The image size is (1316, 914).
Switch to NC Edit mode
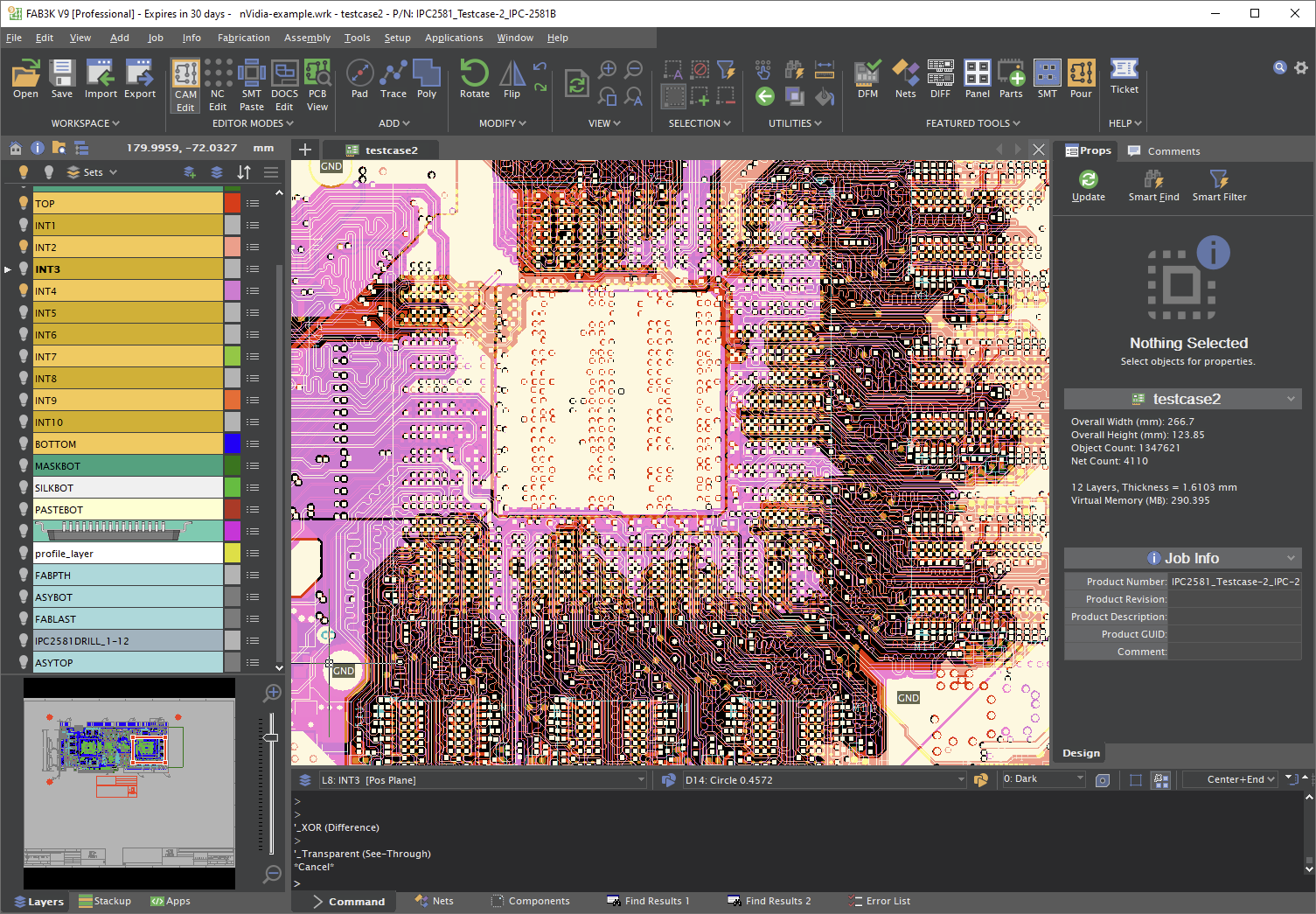coord(218,86)
